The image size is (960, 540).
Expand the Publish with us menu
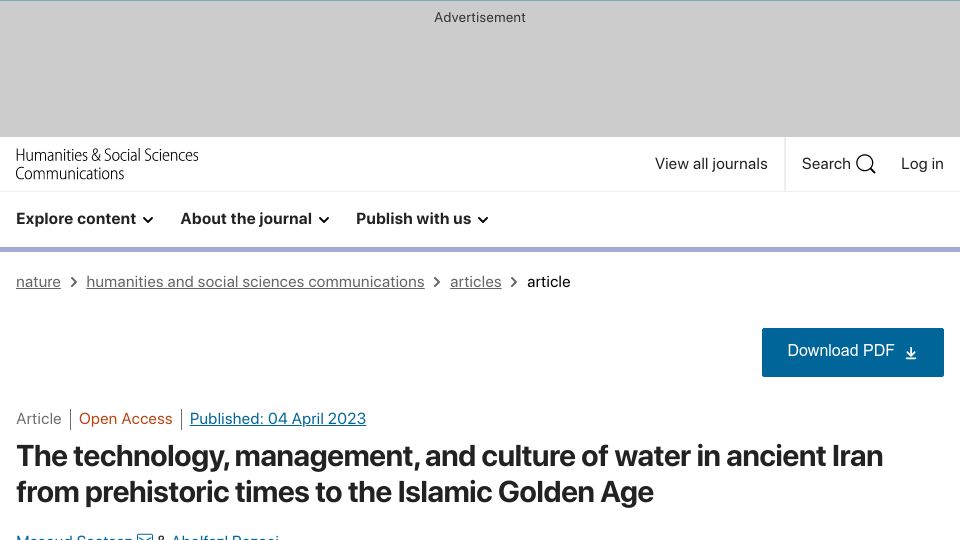click(422, 219)
